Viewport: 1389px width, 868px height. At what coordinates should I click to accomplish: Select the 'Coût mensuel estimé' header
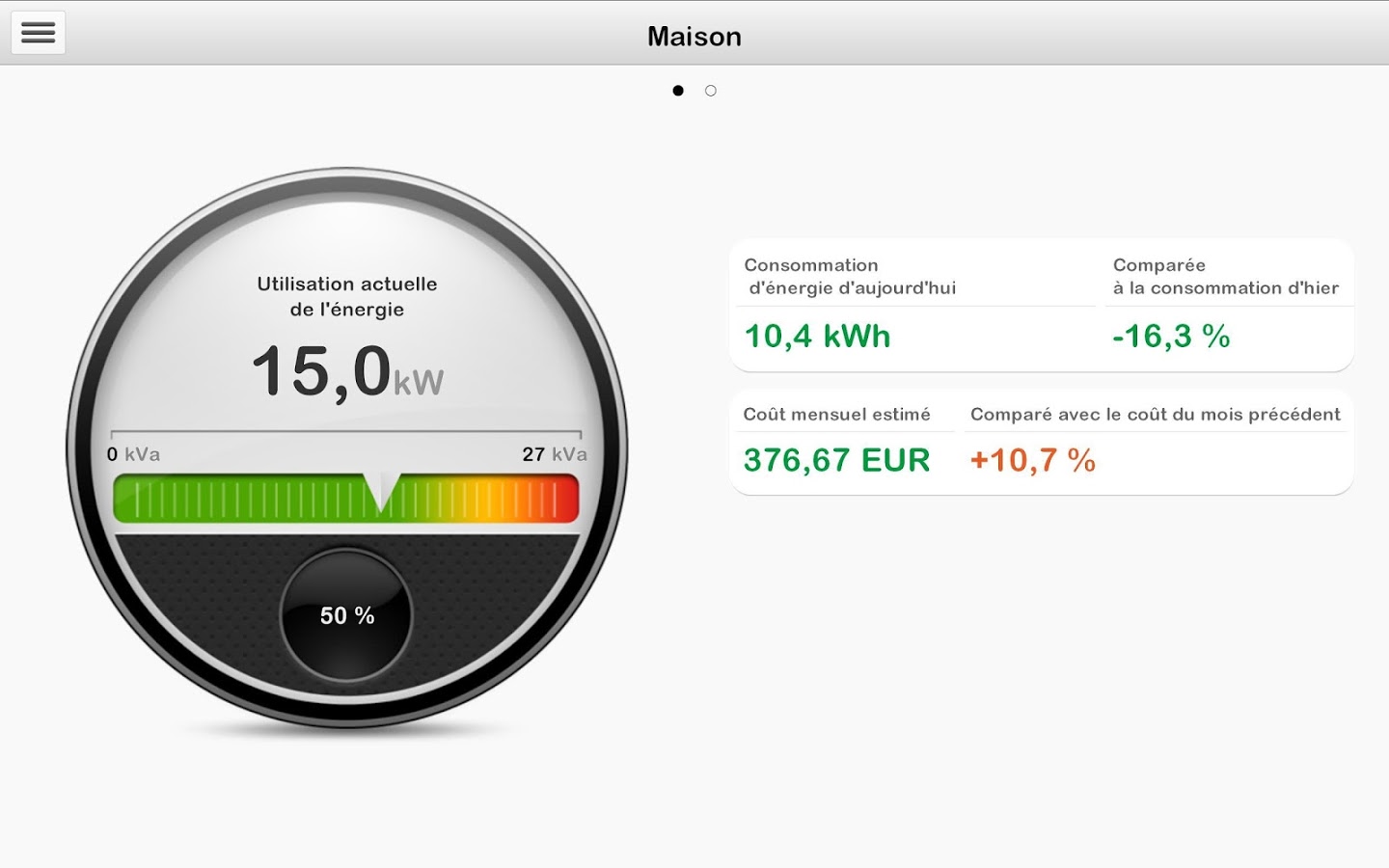pos(836,415)
